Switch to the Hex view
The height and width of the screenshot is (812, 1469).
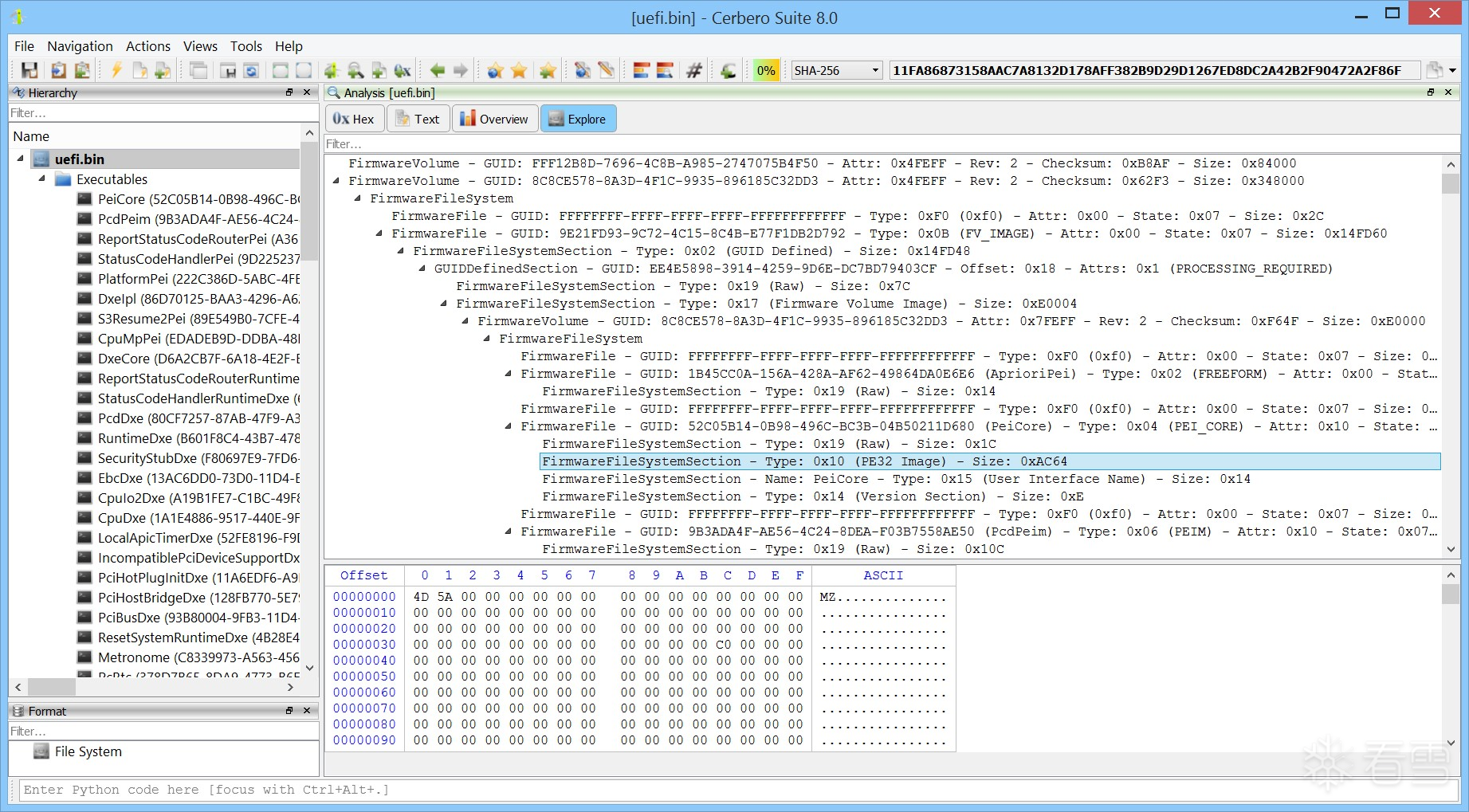point(355,119)
